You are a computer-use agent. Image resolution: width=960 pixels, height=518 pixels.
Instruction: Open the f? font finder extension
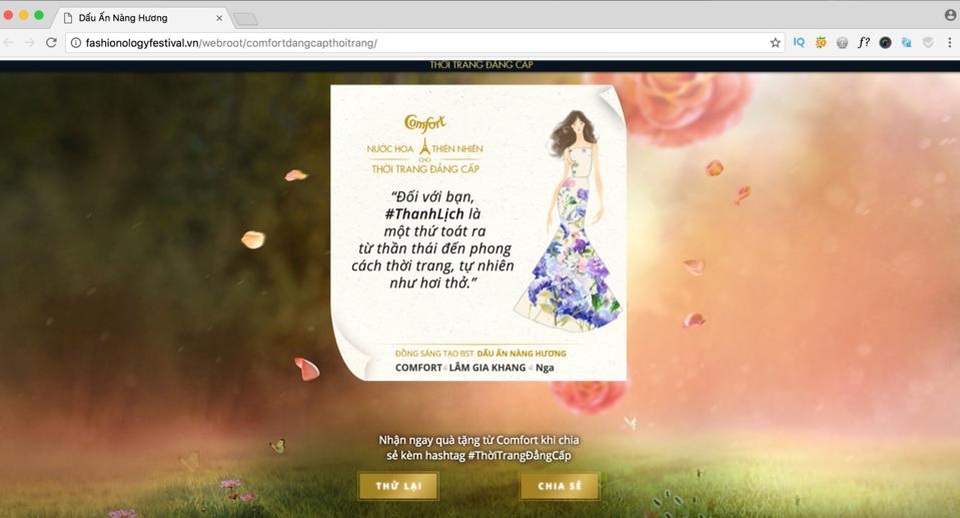coord(863,42)
